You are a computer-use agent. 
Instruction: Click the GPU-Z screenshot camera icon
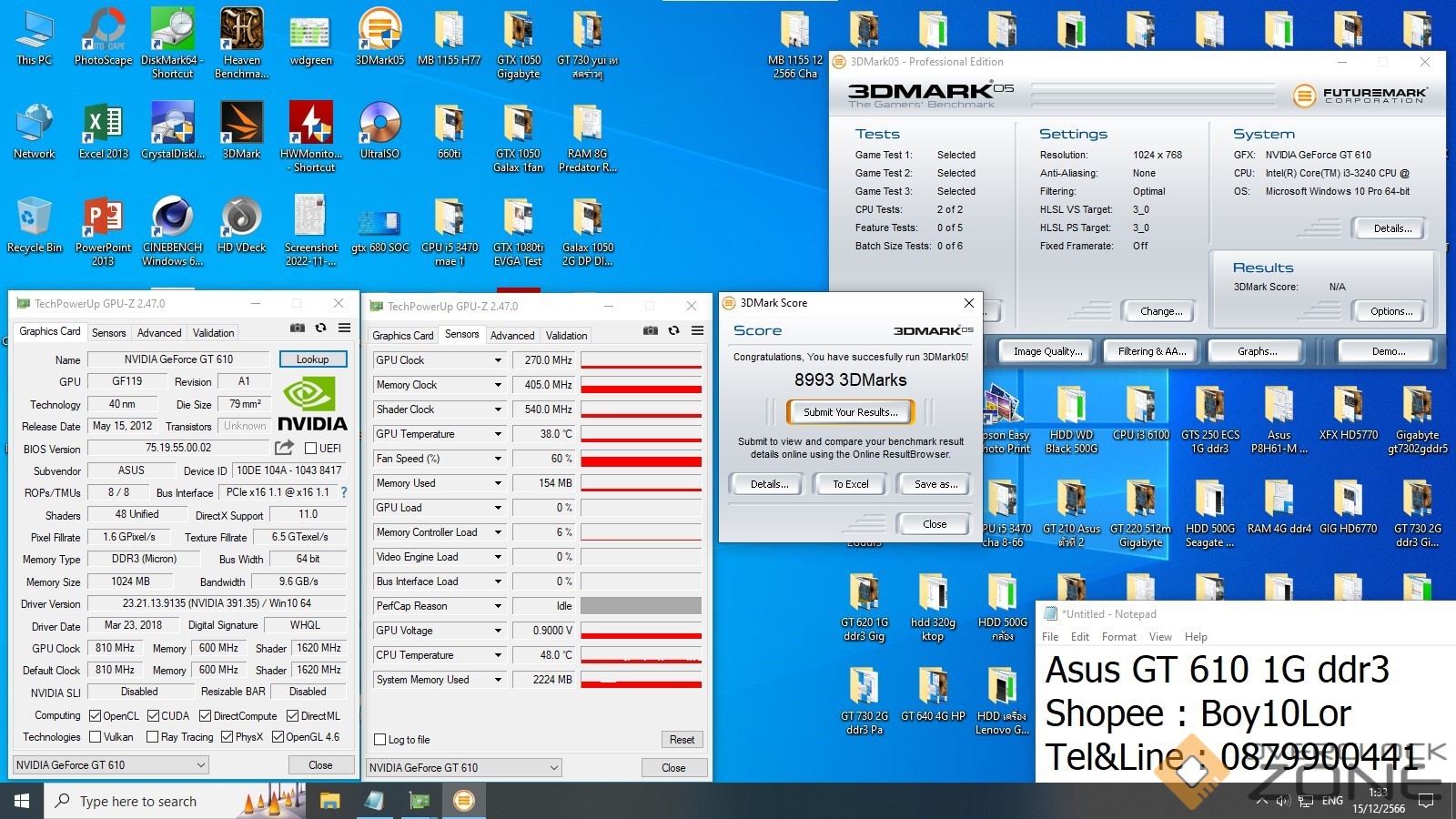pyautogui.click(x=298, y=329)
